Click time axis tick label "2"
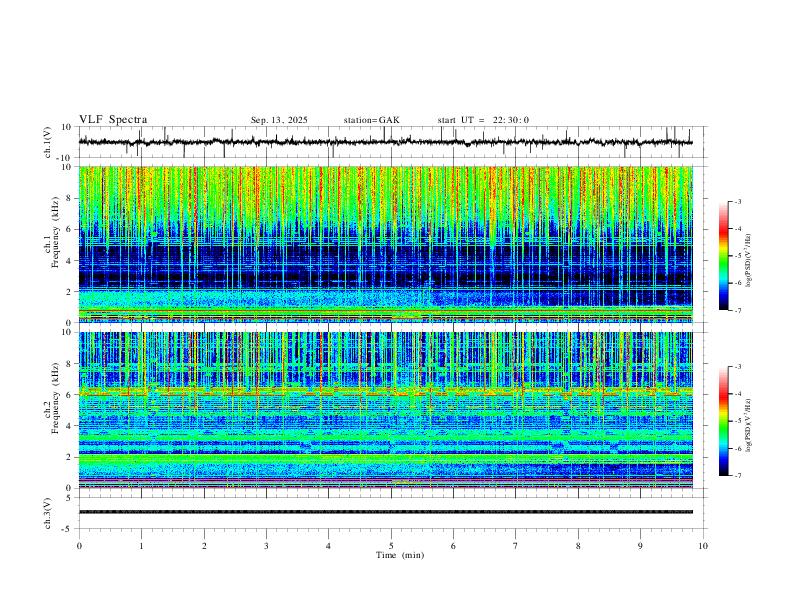 coord(204,546)
